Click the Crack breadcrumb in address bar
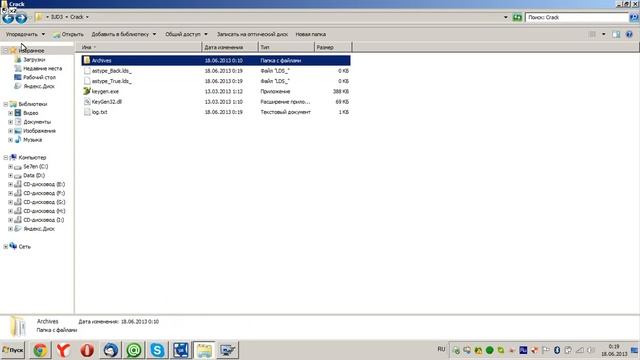This screenshot has height=360, width=640. click(77, 17)
